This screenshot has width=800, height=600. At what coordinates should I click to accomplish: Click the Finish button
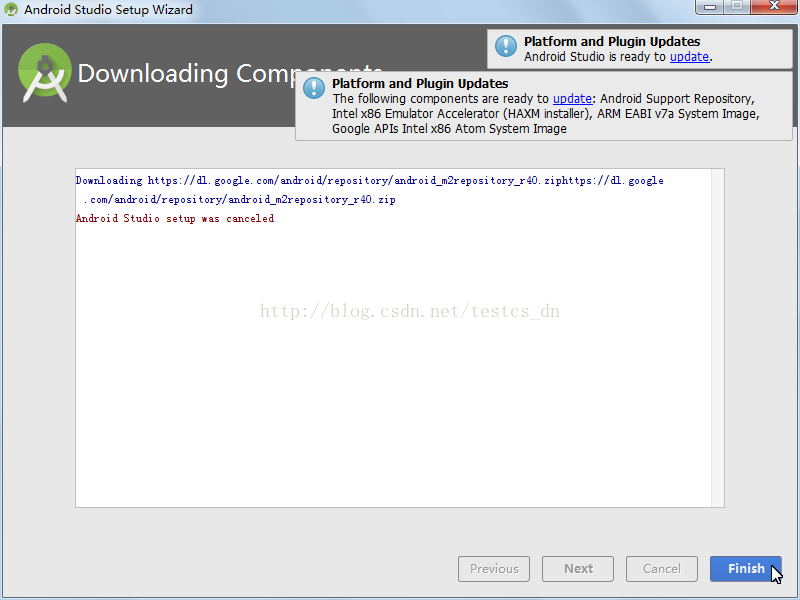[x=745, y=568]
